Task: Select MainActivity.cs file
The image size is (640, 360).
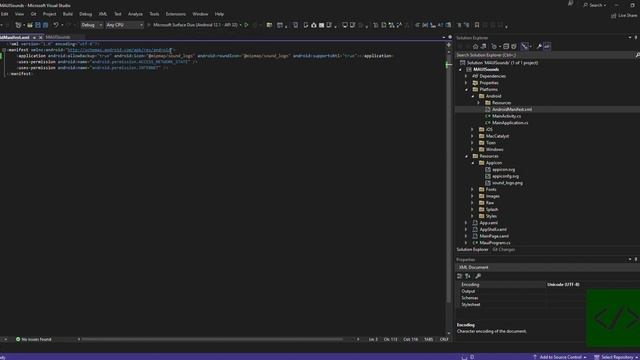Action: click(x=507, y=116)
